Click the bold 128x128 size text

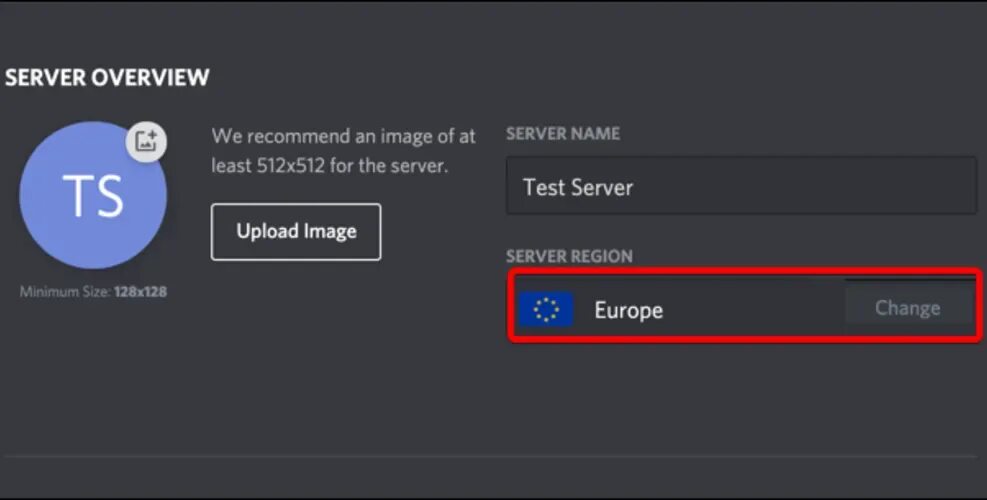pos(139,292)
